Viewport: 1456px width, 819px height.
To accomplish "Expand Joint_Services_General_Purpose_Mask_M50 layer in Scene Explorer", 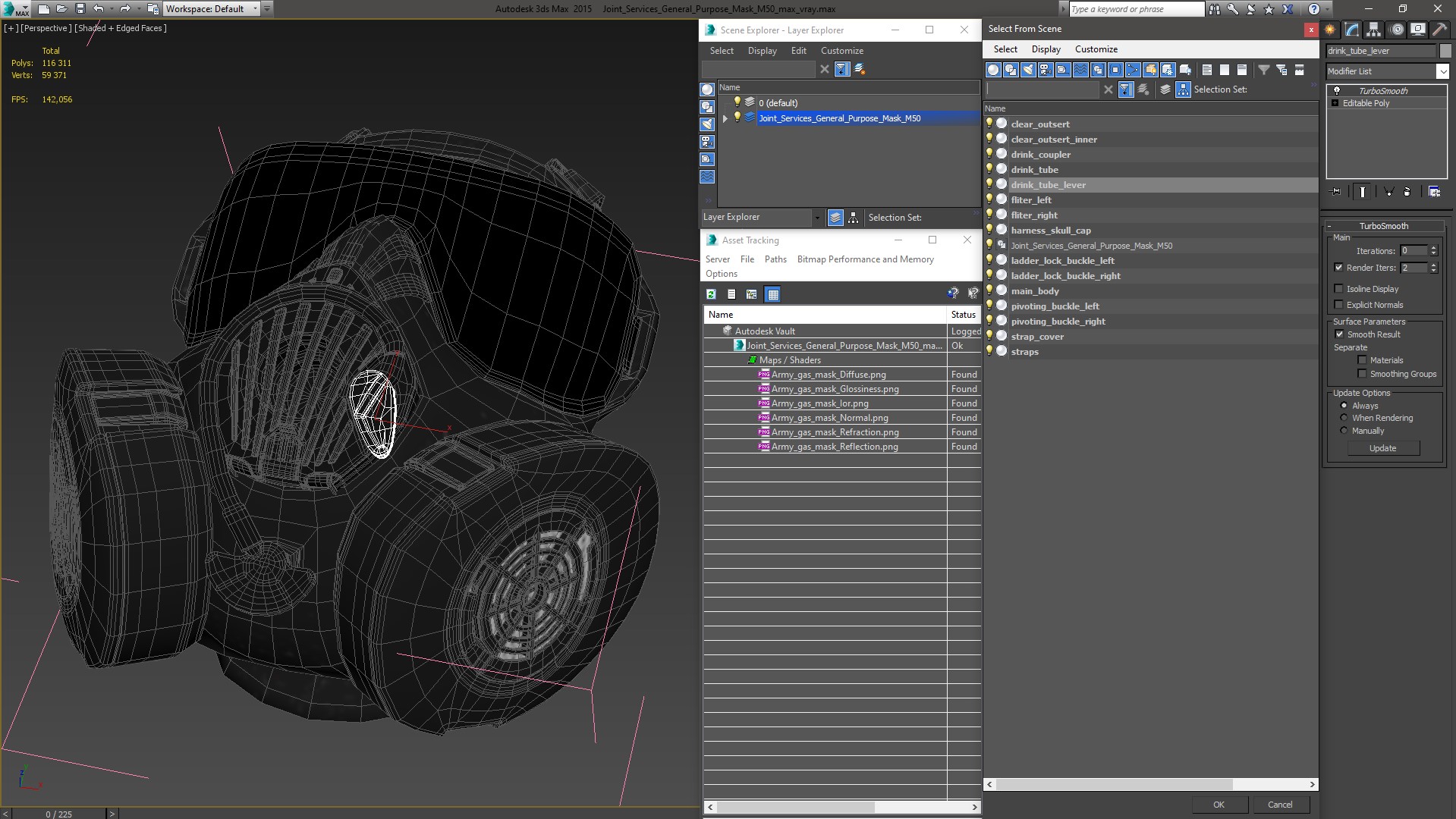I will pos(725,118).
